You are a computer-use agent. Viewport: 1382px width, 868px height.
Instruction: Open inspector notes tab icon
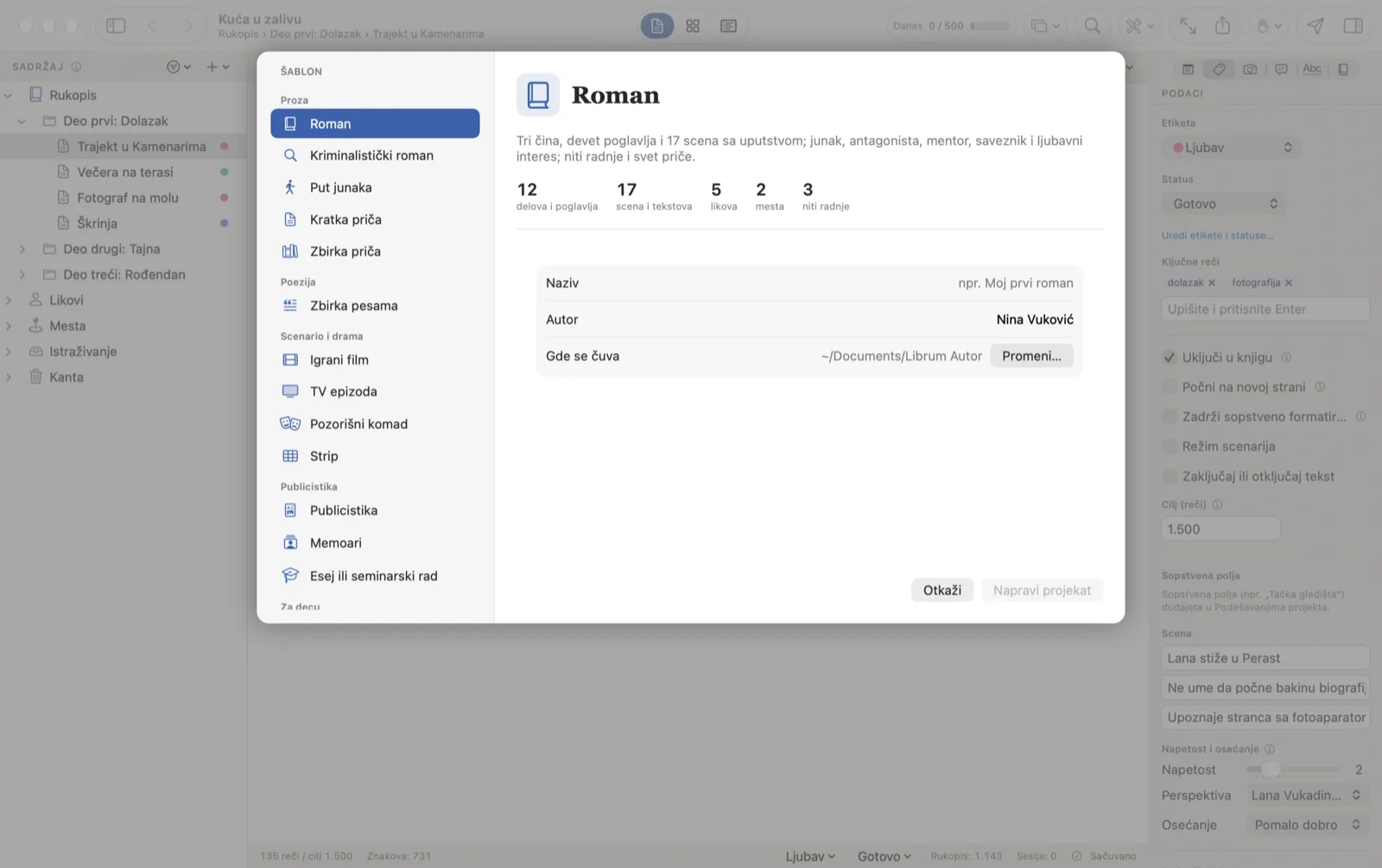(1188, 69)
